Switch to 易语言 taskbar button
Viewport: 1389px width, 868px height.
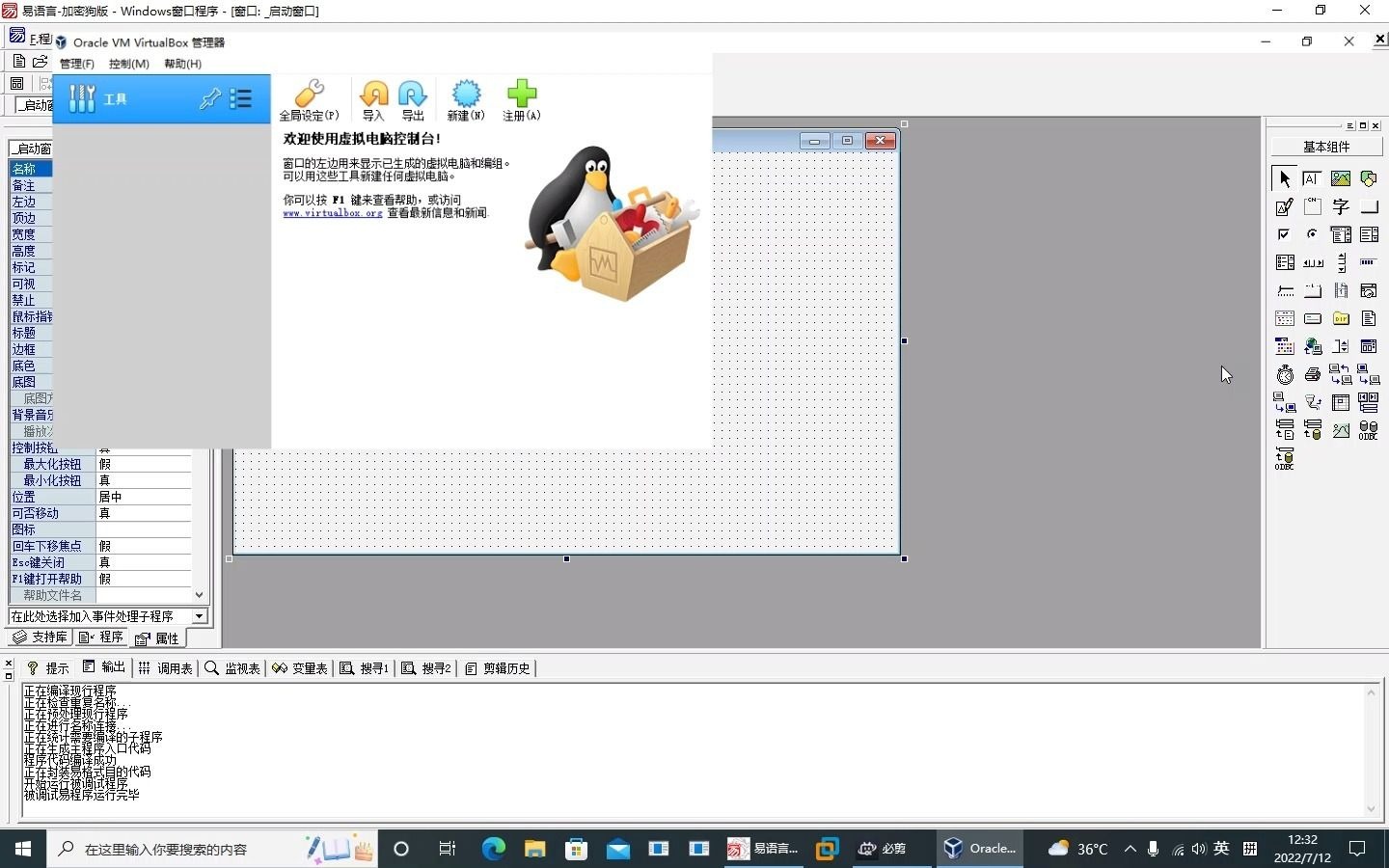coord(764,849)
